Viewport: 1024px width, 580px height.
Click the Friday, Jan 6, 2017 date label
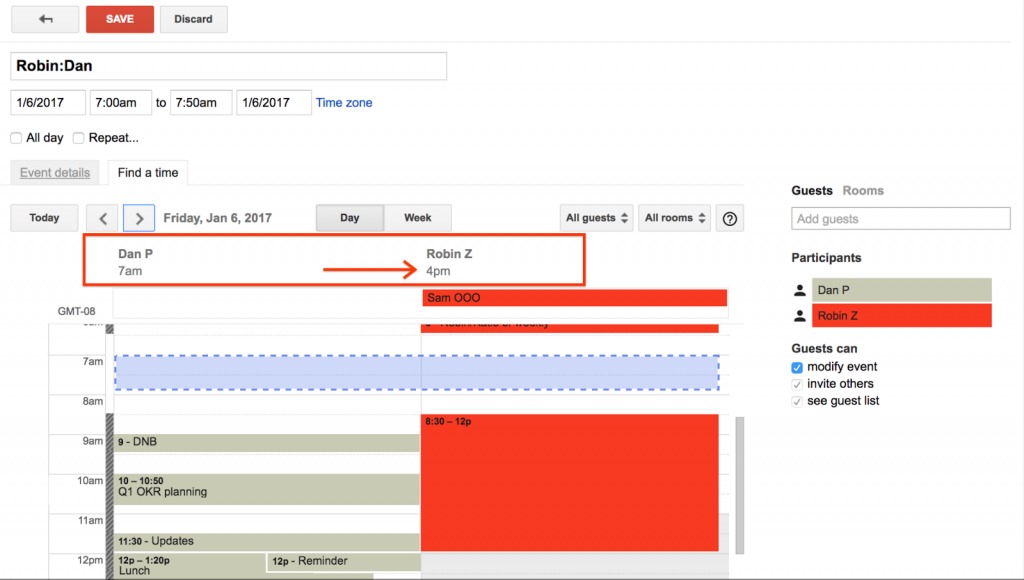click(217, 218)
